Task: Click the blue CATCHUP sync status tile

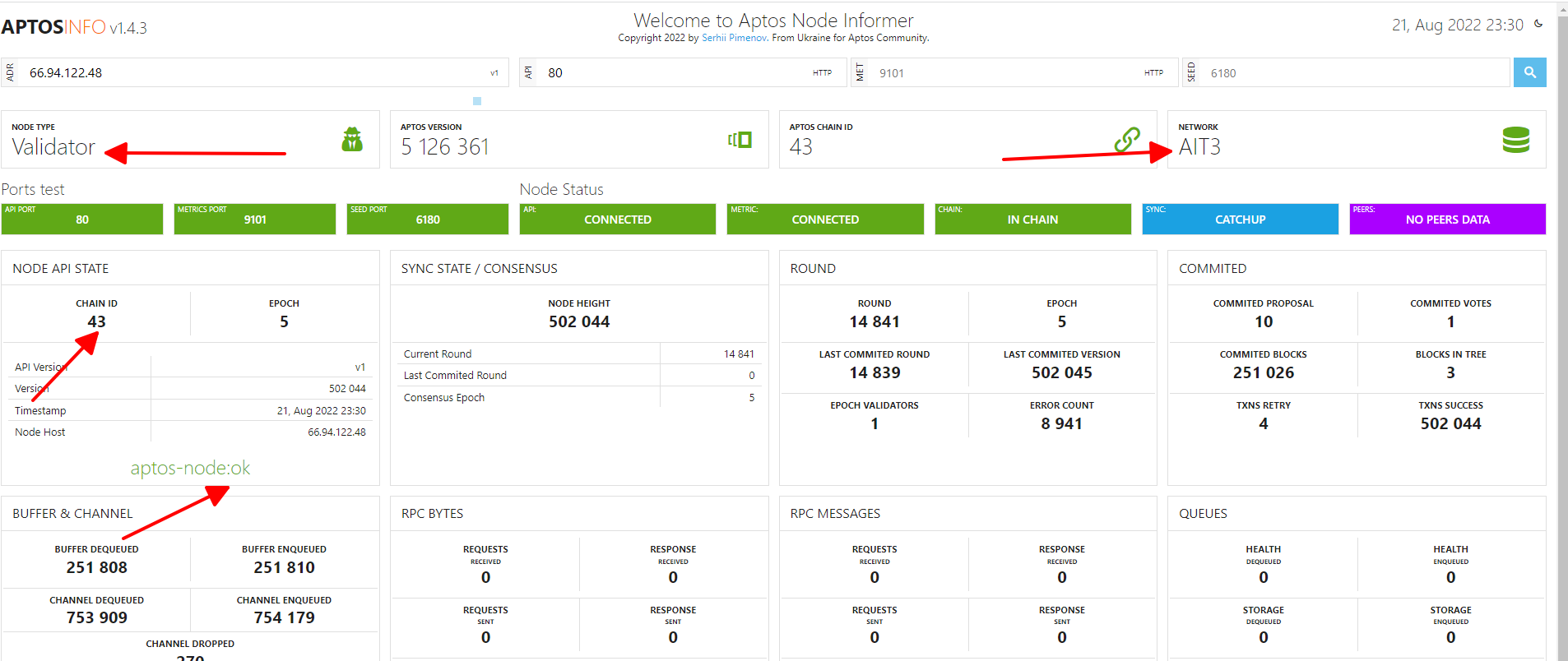Action: [1240, 220]
